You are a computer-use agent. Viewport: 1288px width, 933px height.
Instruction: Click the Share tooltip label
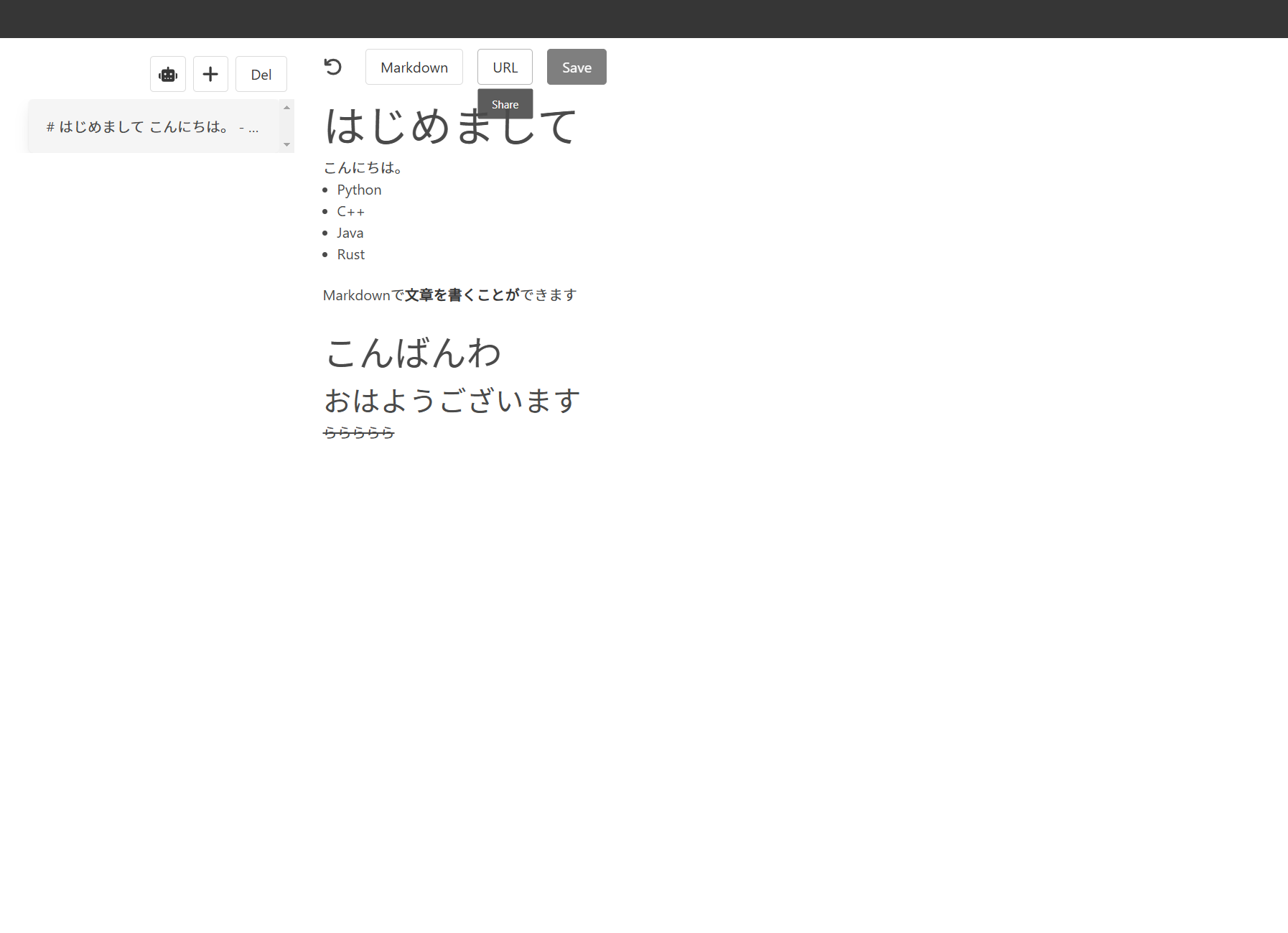coord(505,104)
